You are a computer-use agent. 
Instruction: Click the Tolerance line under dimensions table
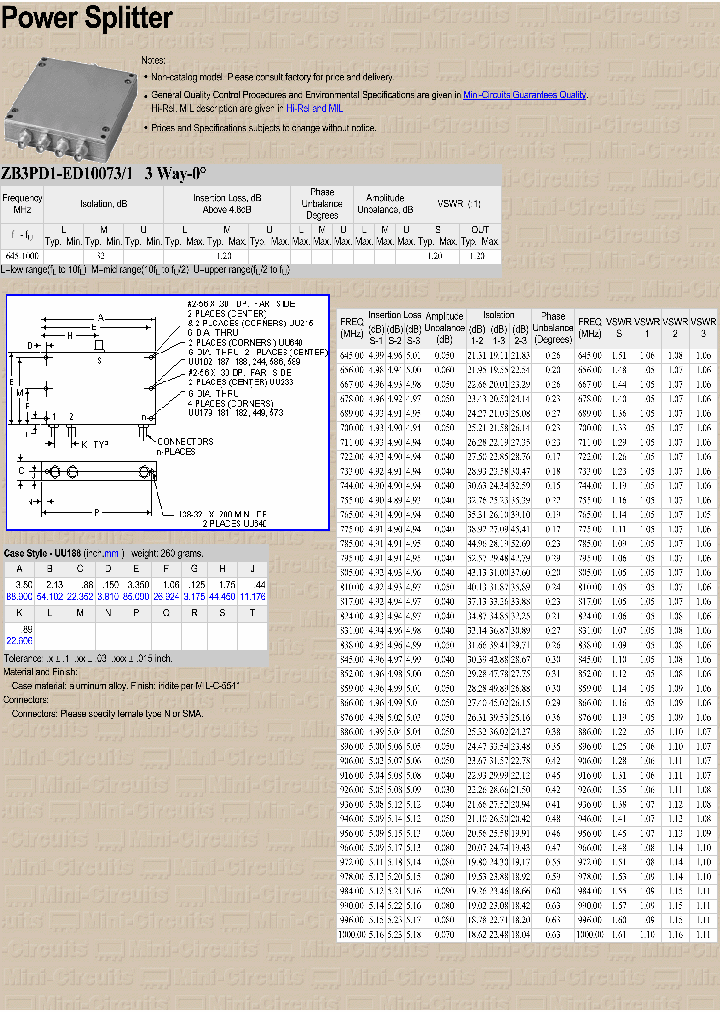coord(88,658)
